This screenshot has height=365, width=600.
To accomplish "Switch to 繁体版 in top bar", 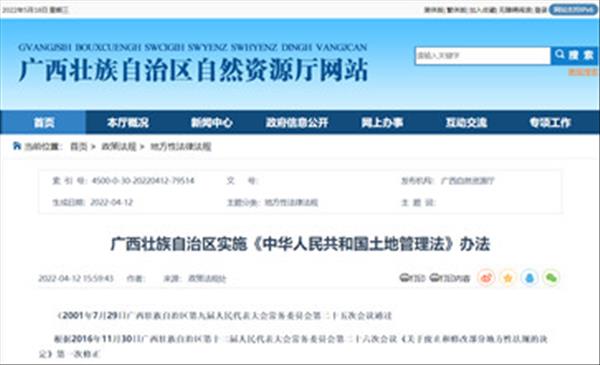I will pos(457,10).
